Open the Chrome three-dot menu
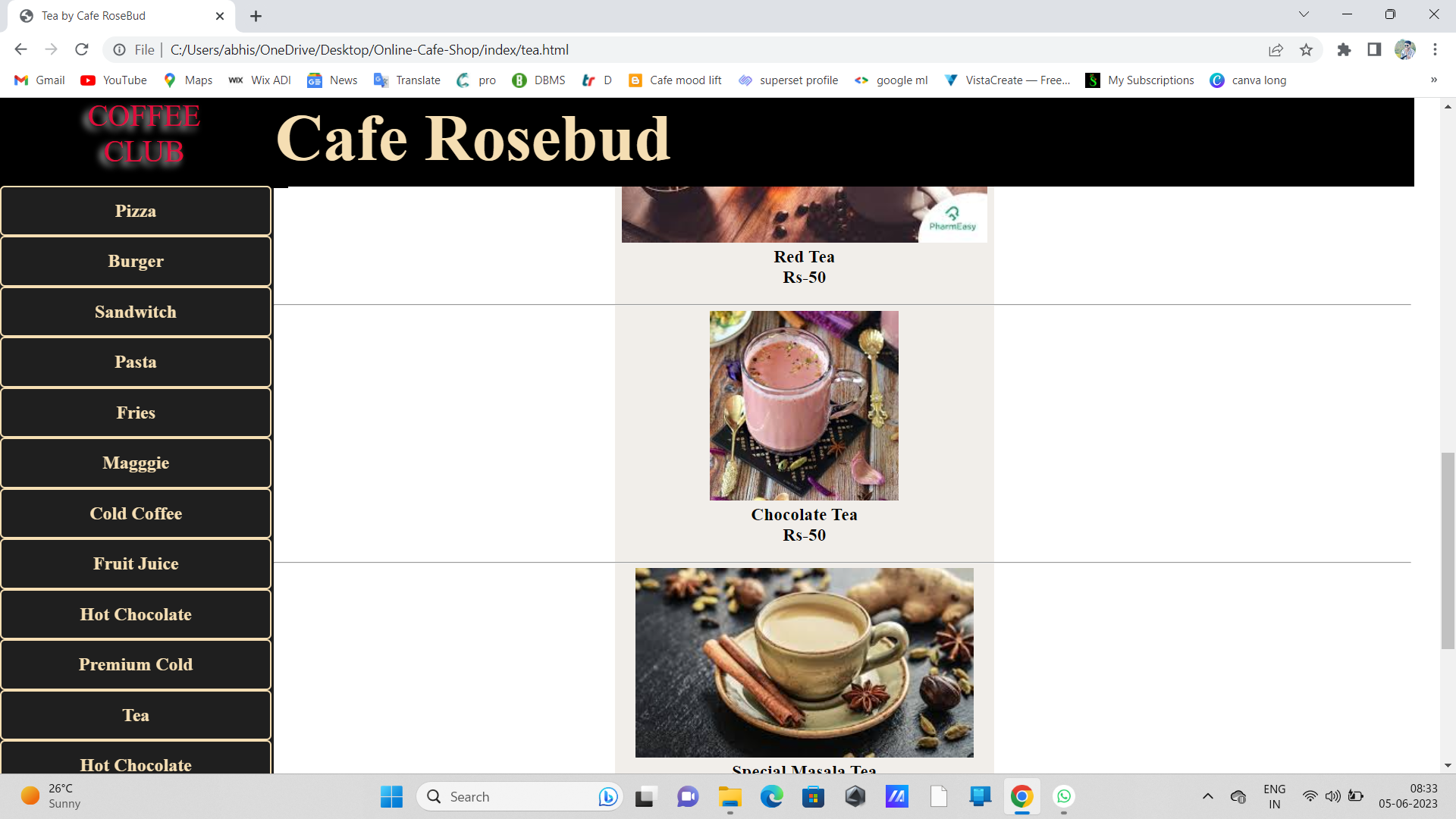1456x819 pixels. [1435, 49]
